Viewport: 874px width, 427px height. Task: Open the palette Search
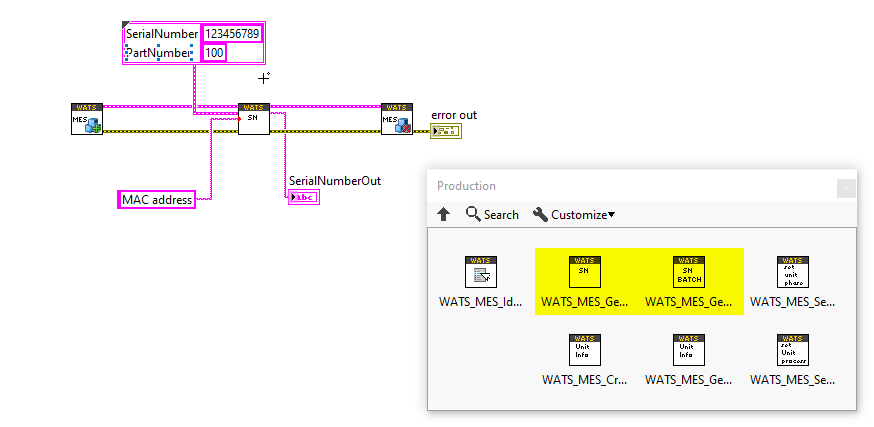click(x=492, y=215)
